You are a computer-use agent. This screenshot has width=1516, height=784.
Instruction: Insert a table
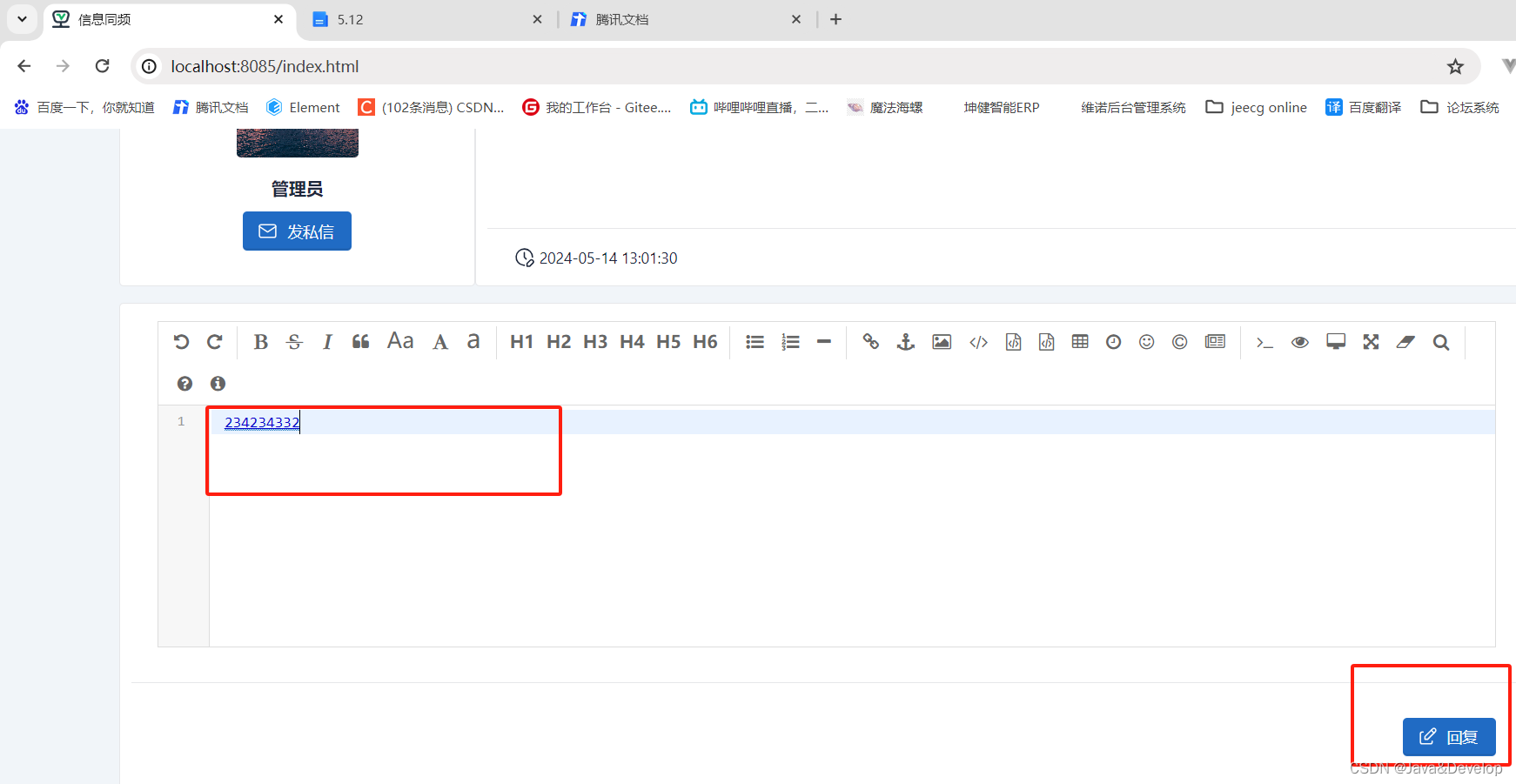(x=1080, y=341)
